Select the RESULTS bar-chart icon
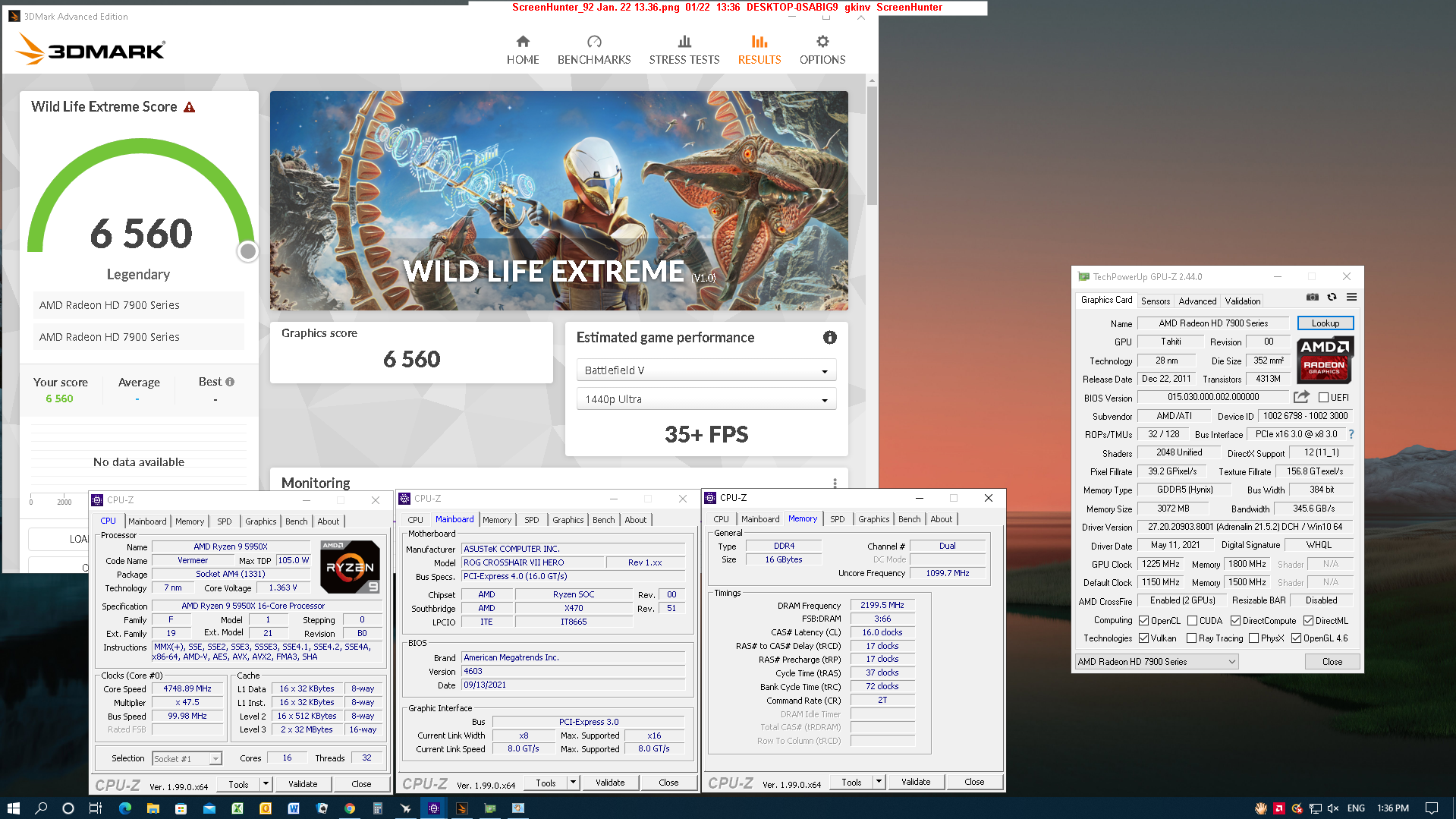Viewport: 1456px width, 819px height. pos(759,42)
